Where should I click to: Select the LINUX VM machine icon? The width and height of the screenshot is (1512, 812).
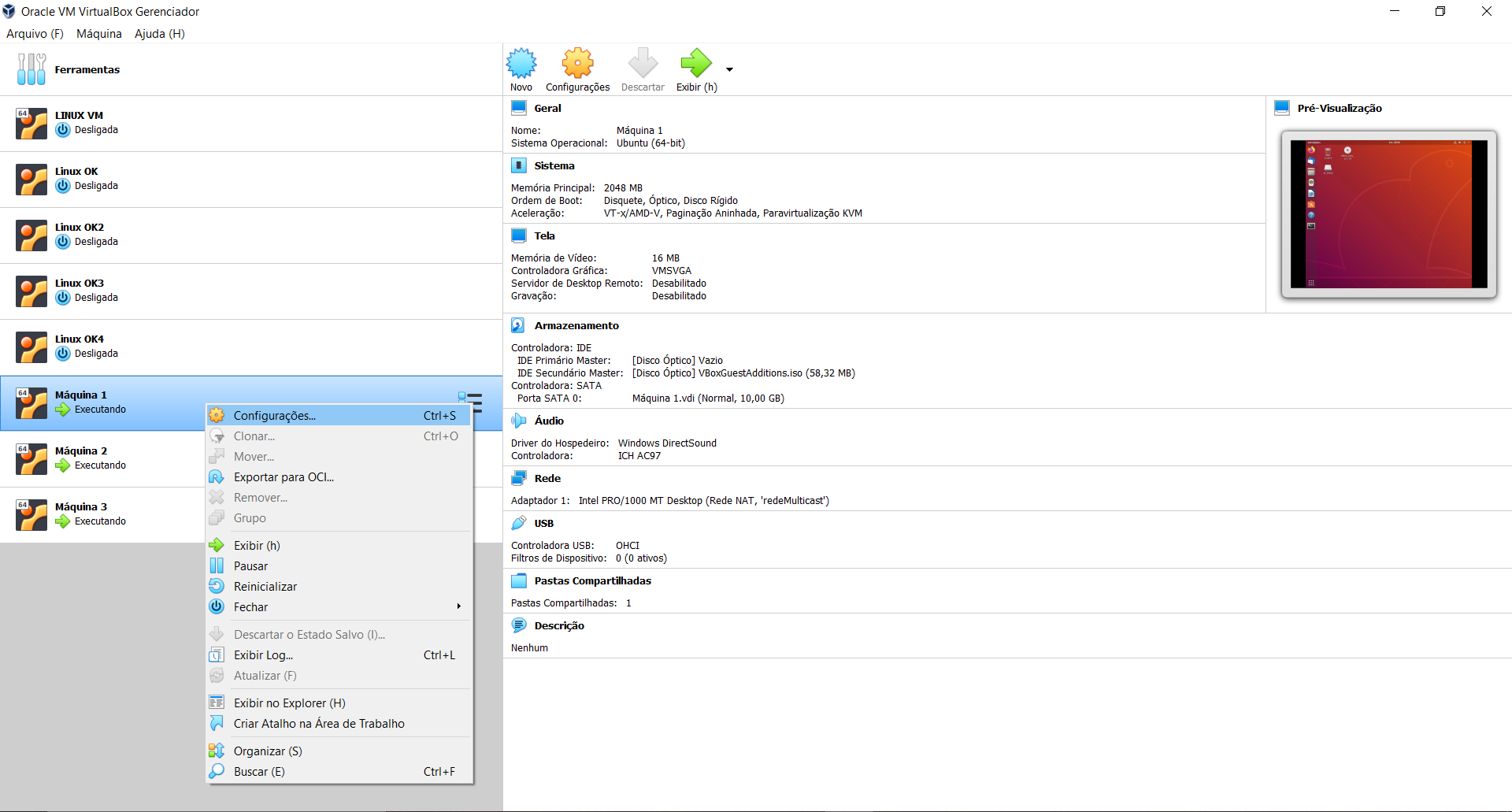coord(31,124)
